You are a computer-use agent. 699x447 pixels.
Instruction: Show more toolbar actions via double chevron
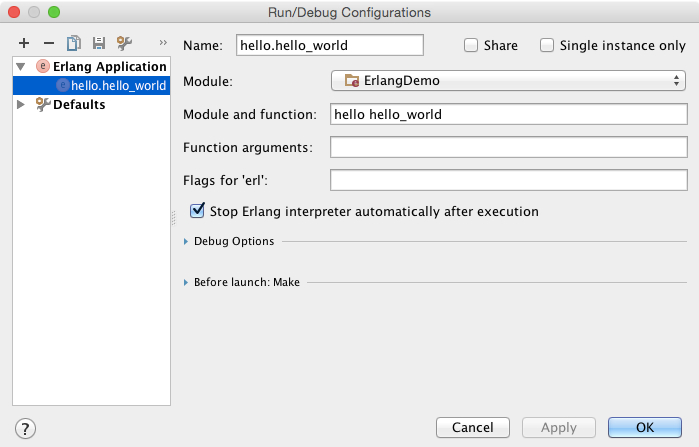pyautogui.click(x=162, y=43)
